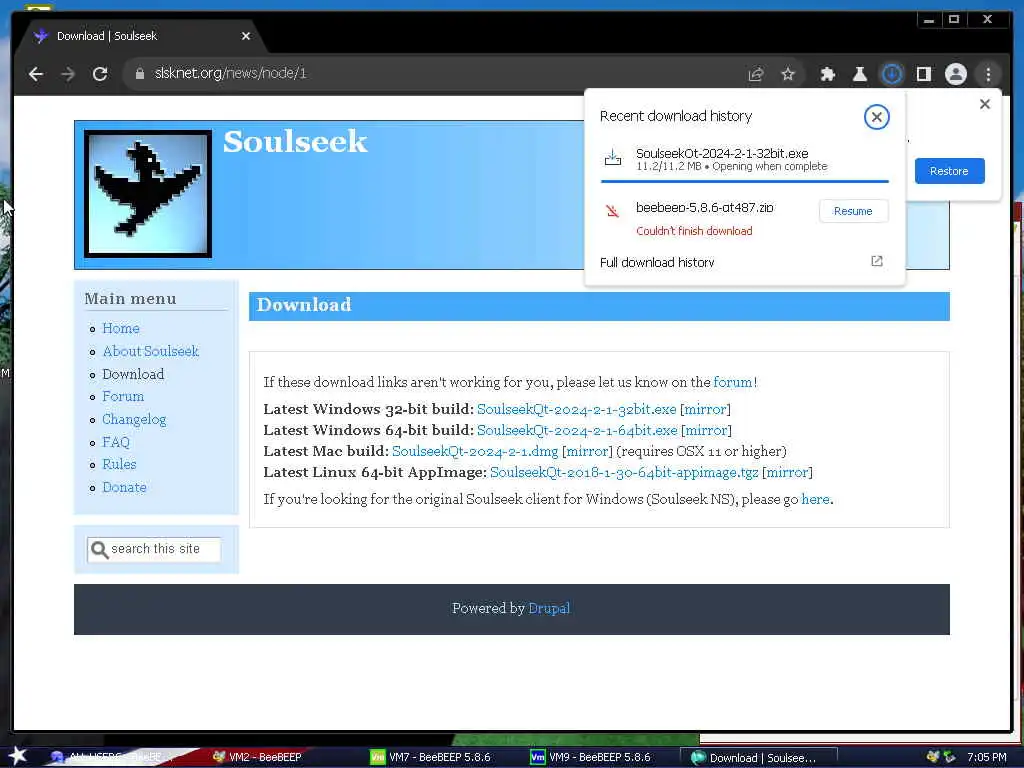Open the mirror for Windows 32-bit build

point(705,409)
